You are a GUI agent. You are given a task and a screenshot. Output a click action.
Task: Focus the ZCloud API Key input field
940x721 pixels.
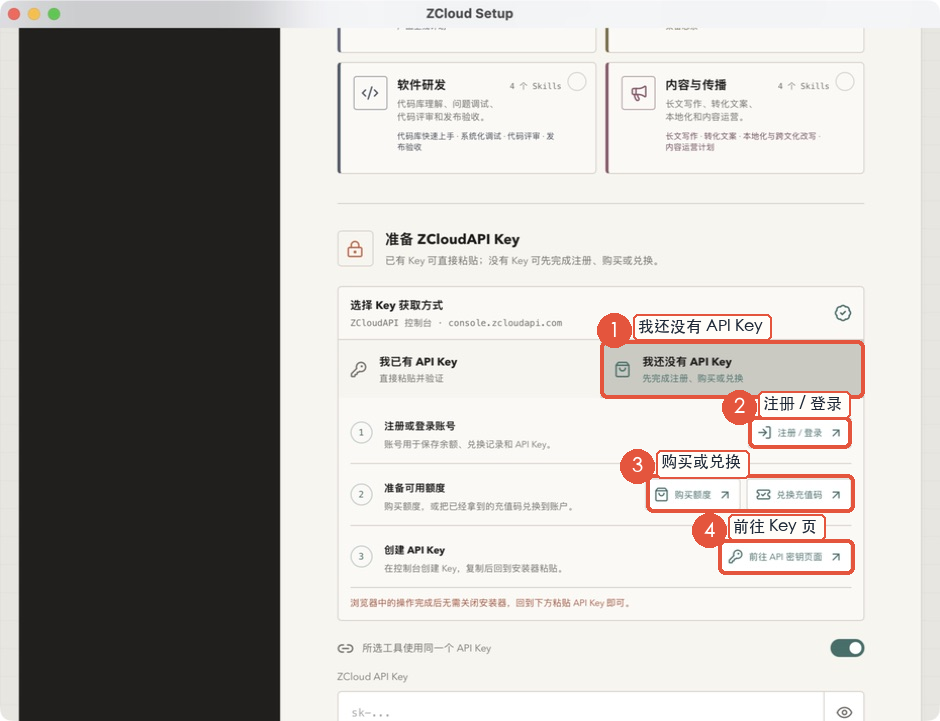click(581, 707)
